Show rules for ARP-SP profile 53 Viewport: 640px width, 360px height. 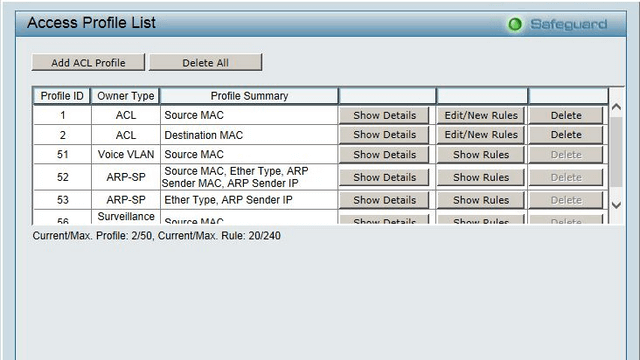(481, 200)
